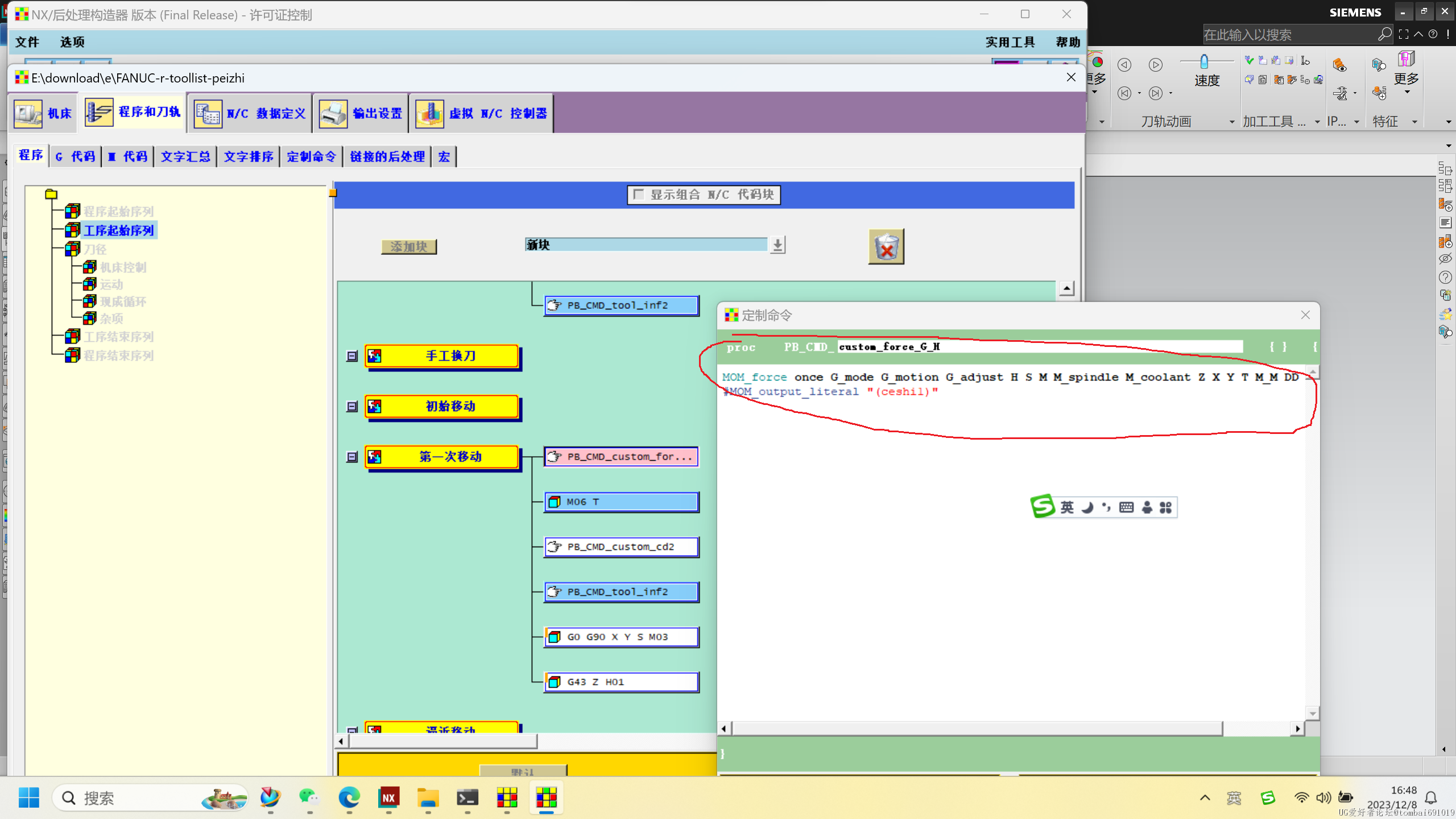Adjust the 速度 animation slider
The height and width of the screenshot is (819, 1456).
(x=1204, y=61)
